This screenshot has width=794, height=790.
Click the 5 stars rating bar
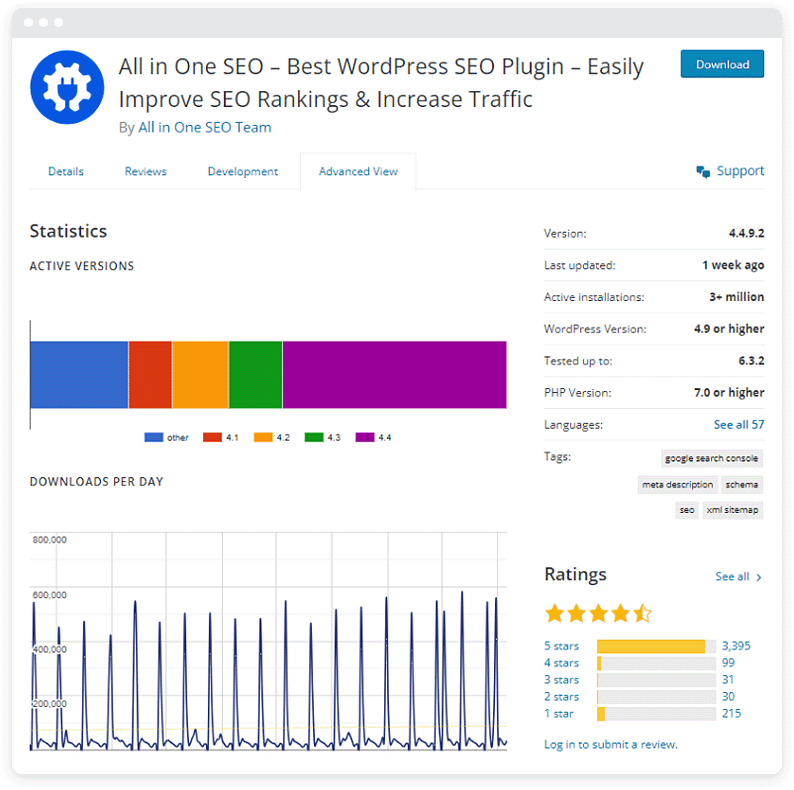pos(656,646)
